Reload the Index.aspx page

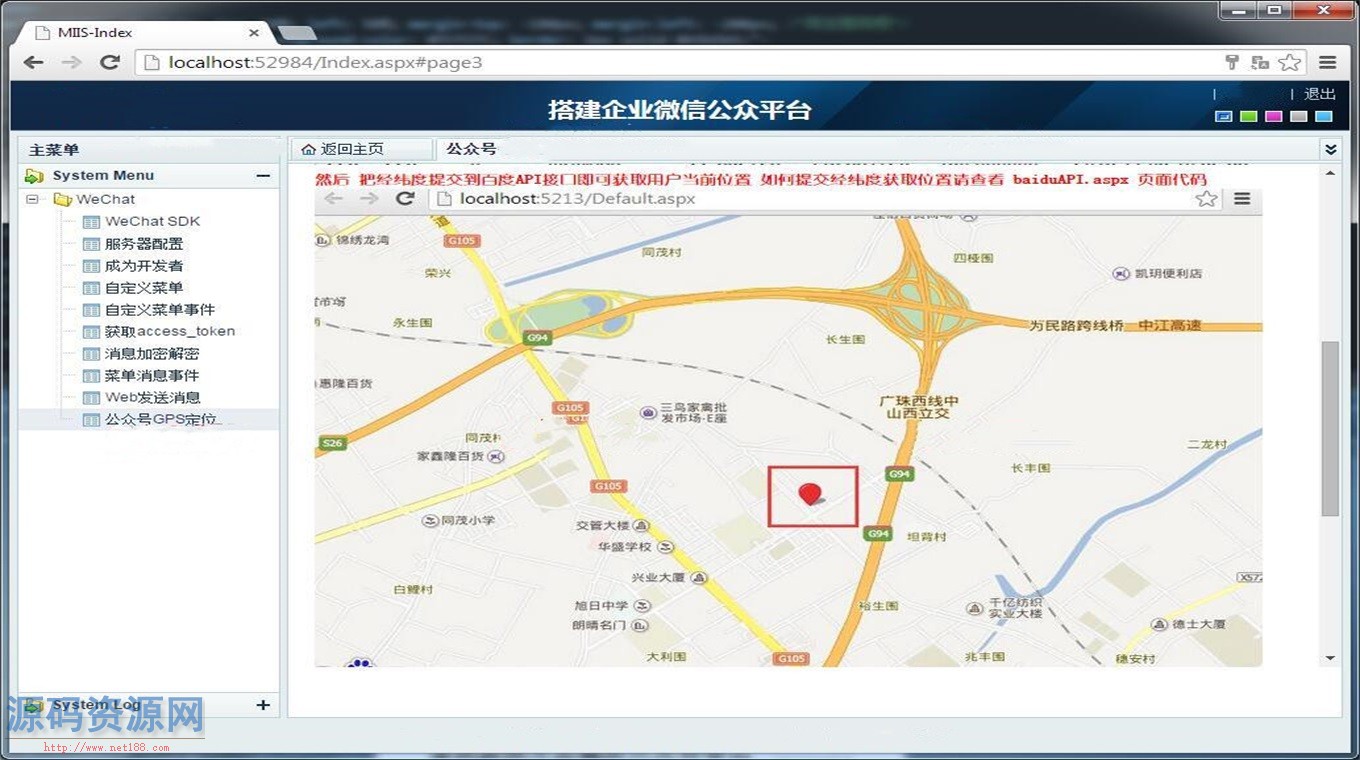click(x=110, y=62)
